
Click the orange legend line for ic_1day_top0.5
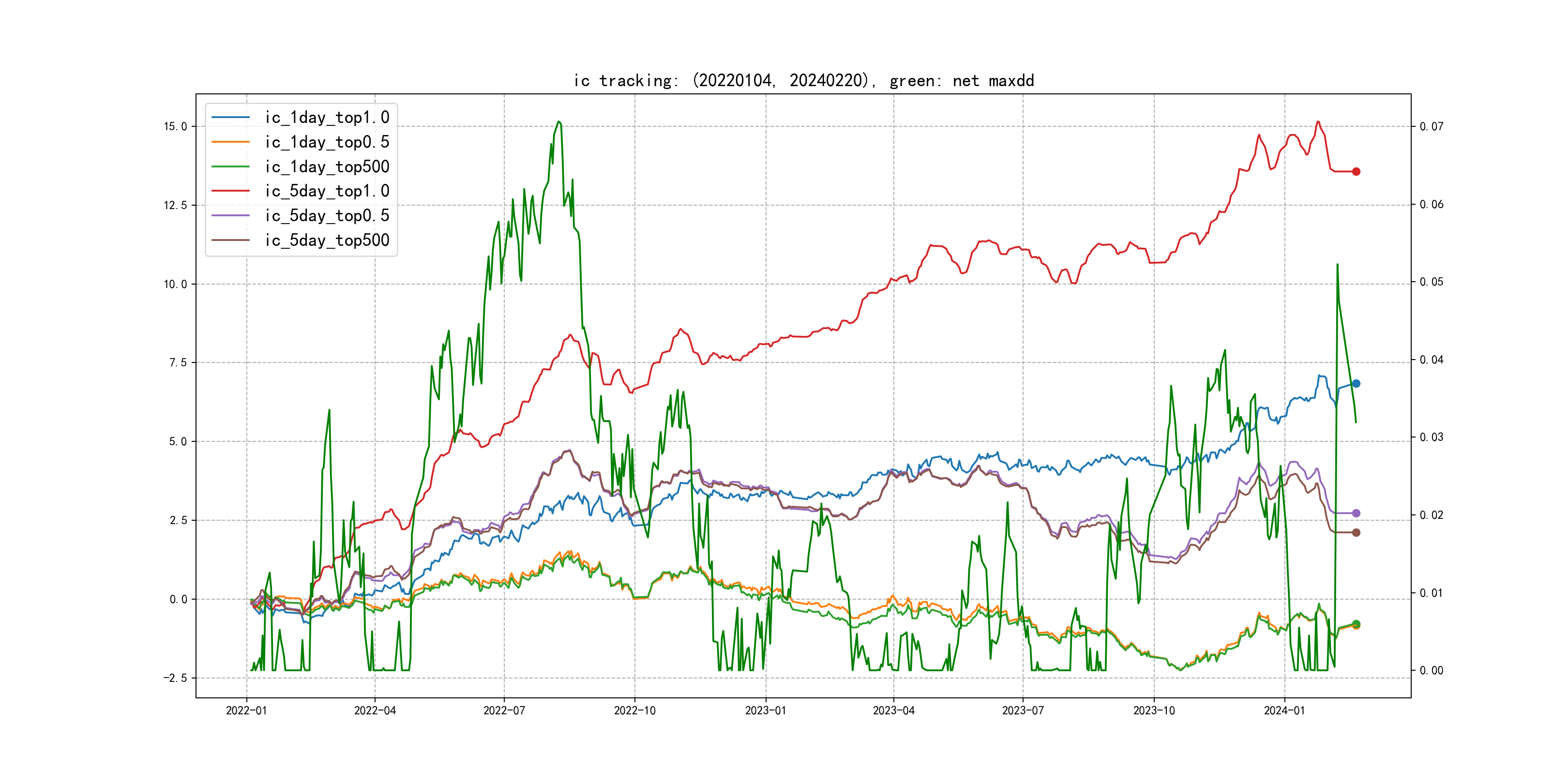[x=230, y=142]
